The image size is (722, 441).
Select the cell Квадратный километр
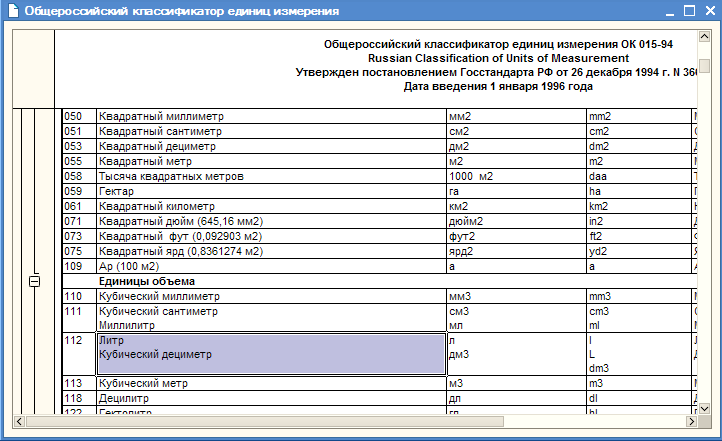(x=271, y=206)
